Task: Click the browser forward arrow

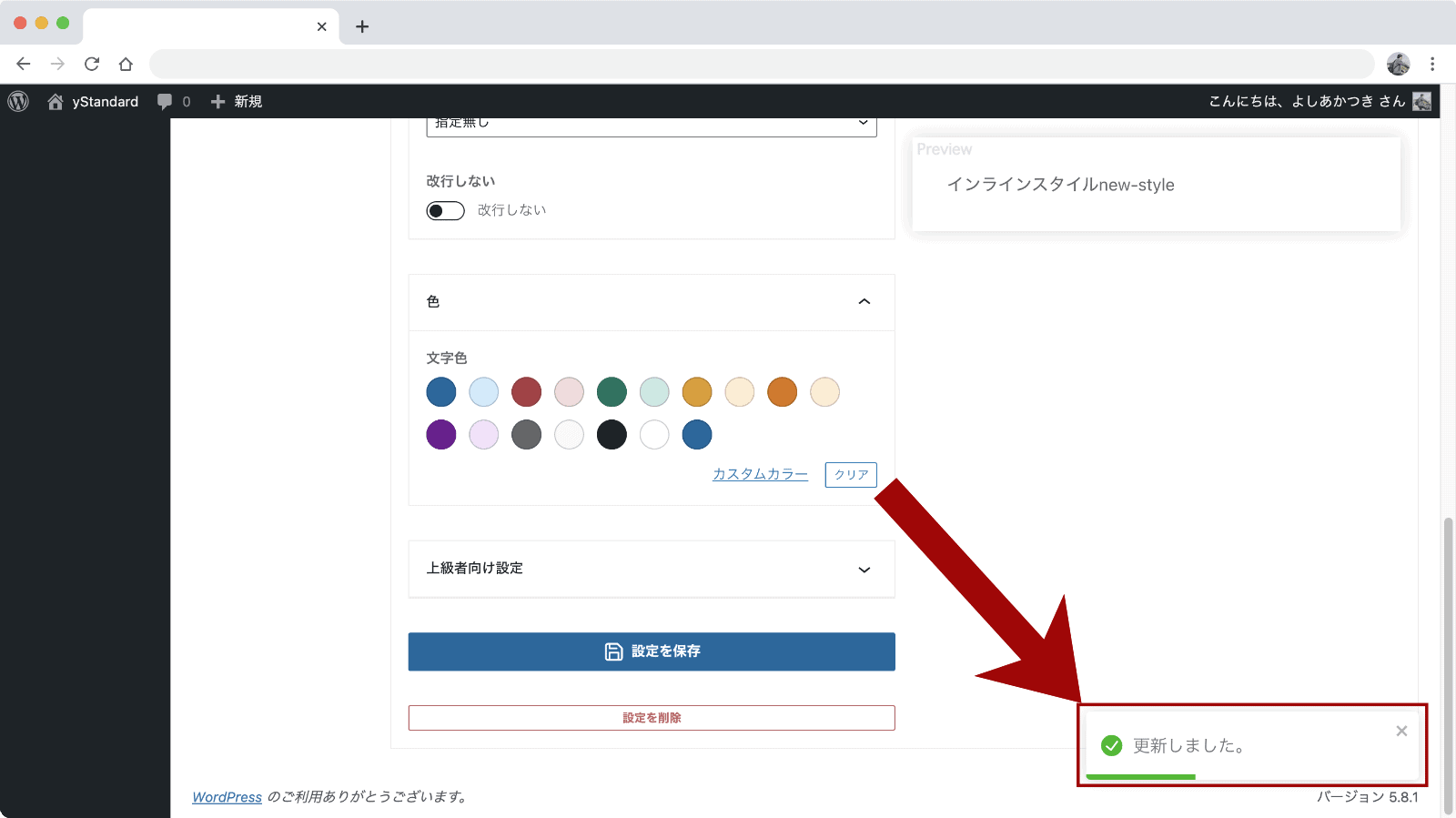Action: click(57, 64)
